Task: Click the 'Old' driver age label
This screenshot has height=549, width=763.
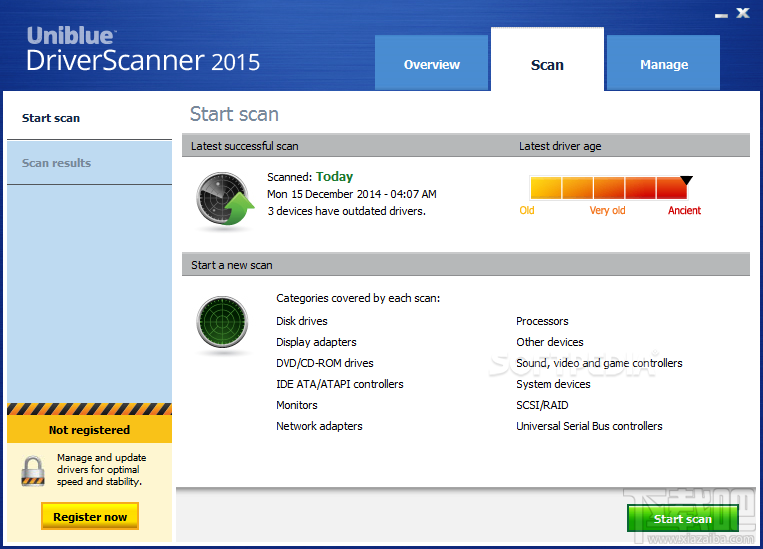Action: click(527, 210)
